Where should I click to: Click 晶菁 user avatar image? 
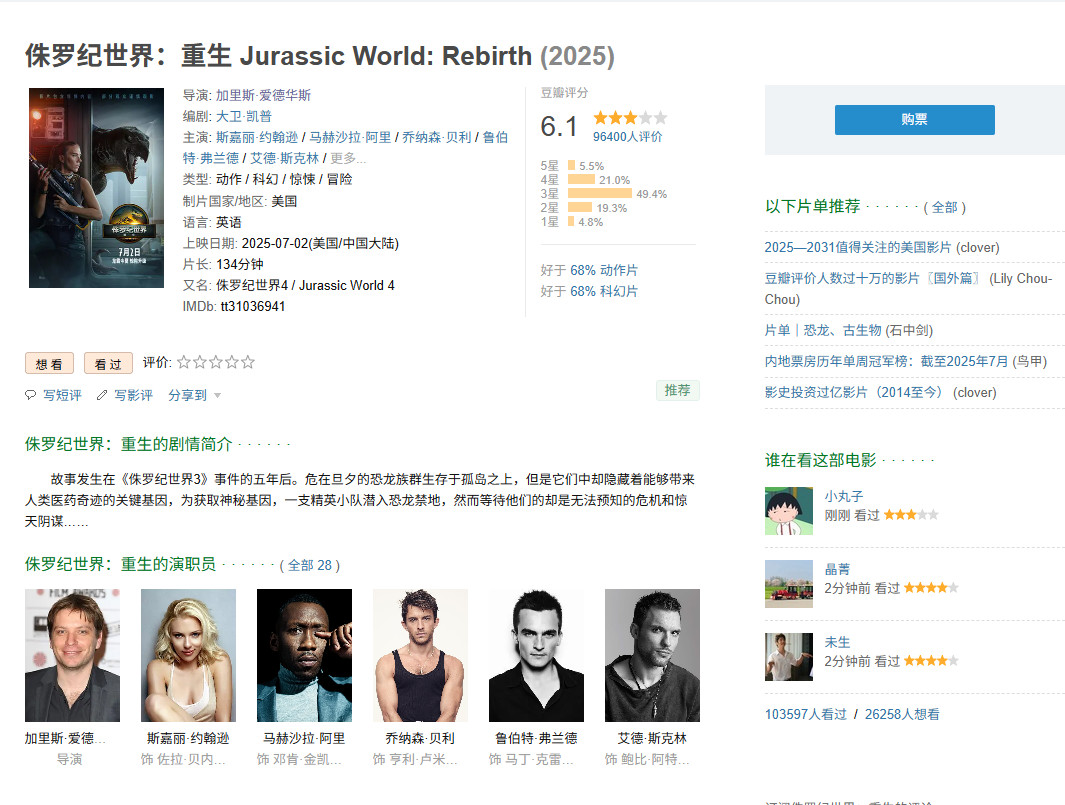(x=788, y=584)
